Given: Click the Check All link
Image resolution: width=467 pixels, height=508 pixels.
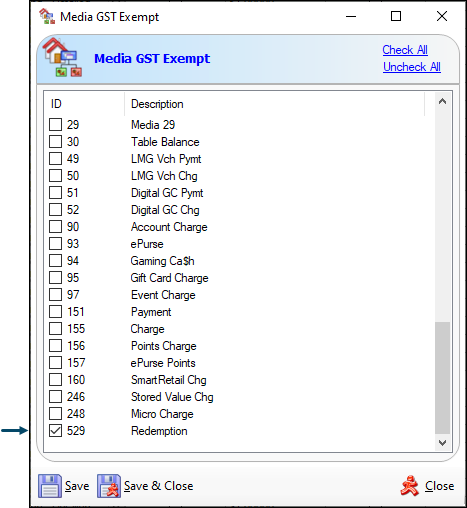Looking at the screenshot, I should 405,50.
